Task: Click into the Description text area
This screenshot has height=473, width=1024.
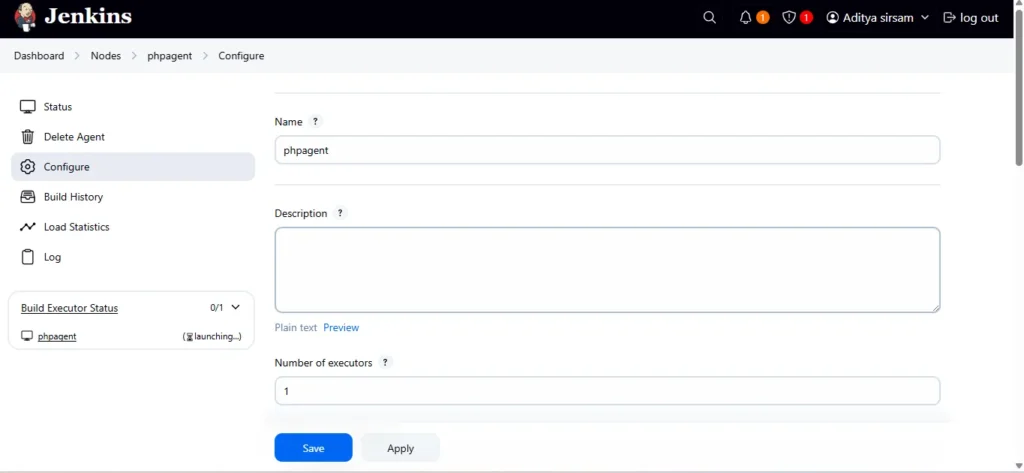Action: click(607, 270)
